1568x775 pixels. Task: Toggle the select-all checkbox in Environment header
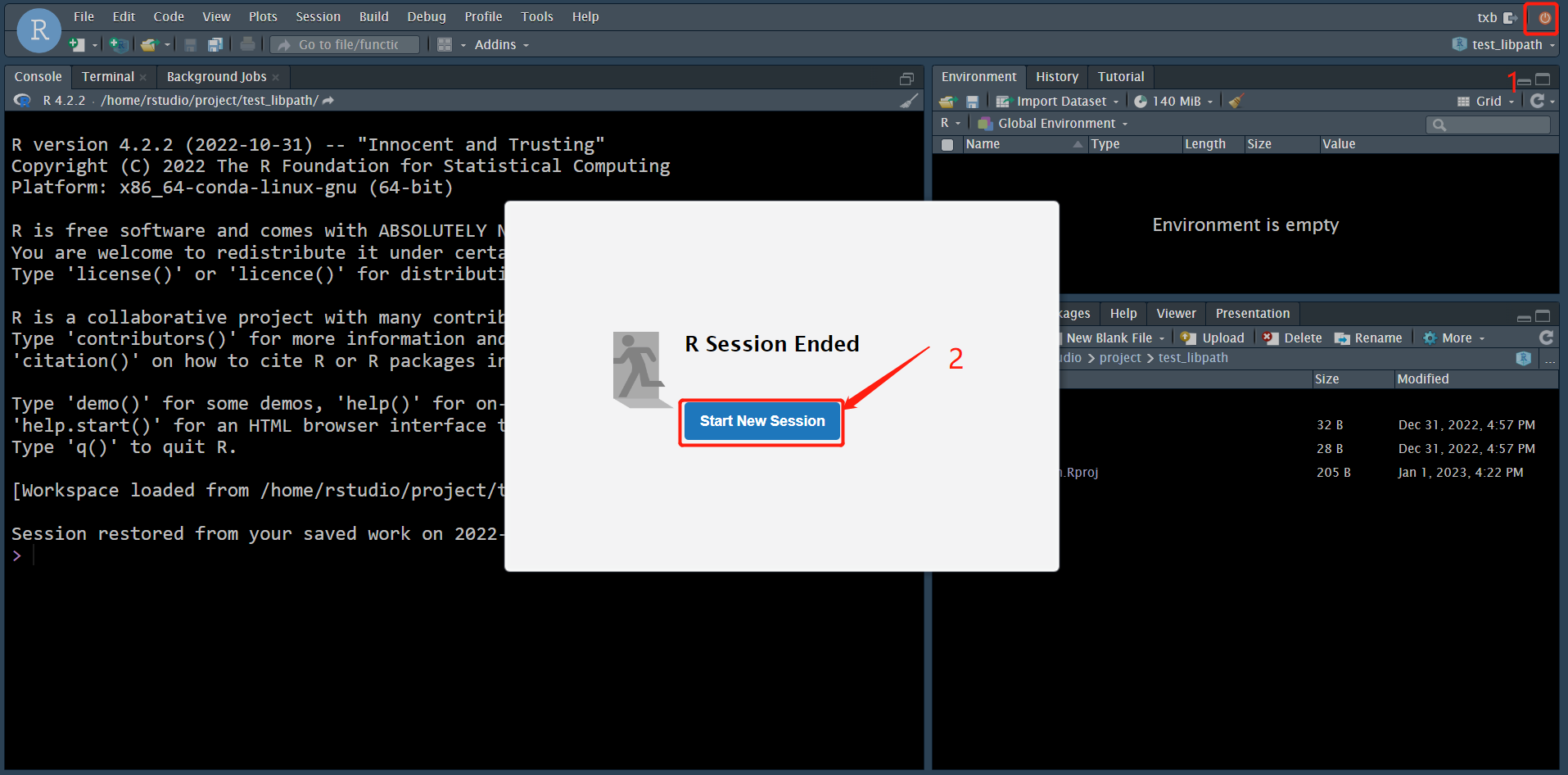coord(947,145)
